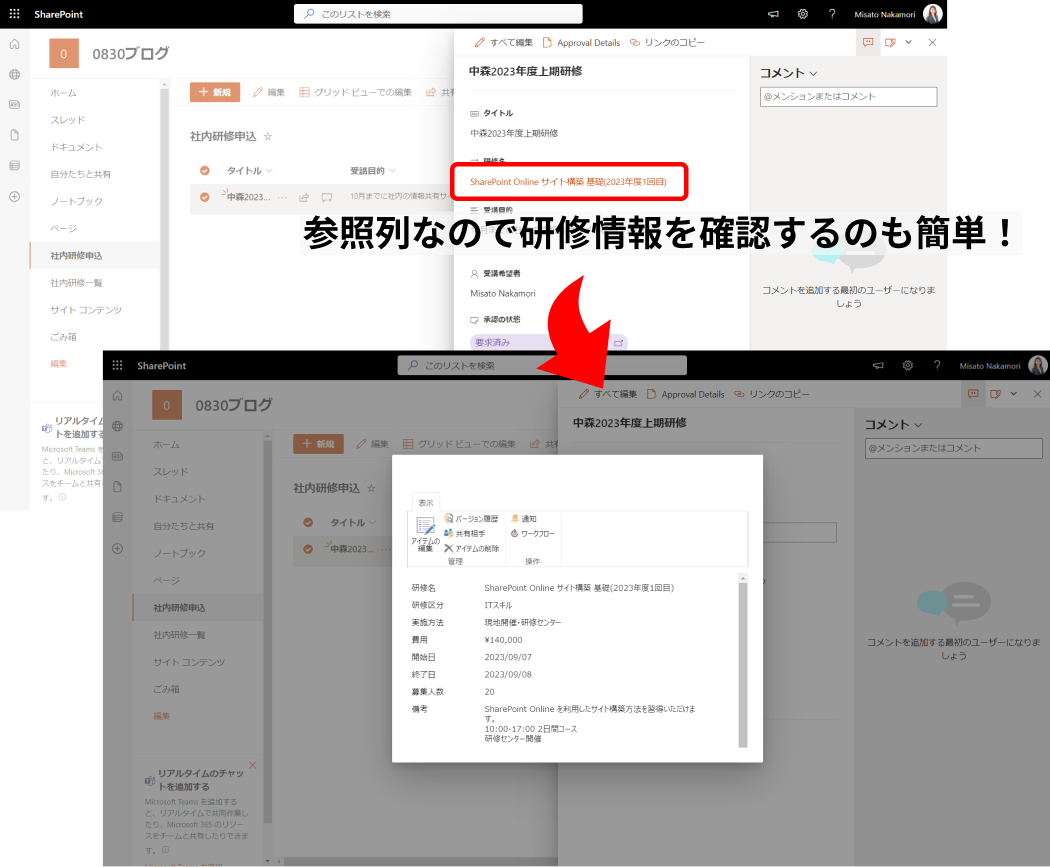The image size is (1050, 867).
Task: Toggle the comments pane button in the lower details panel
Action: pyautogui.click(x=973, y=394)
